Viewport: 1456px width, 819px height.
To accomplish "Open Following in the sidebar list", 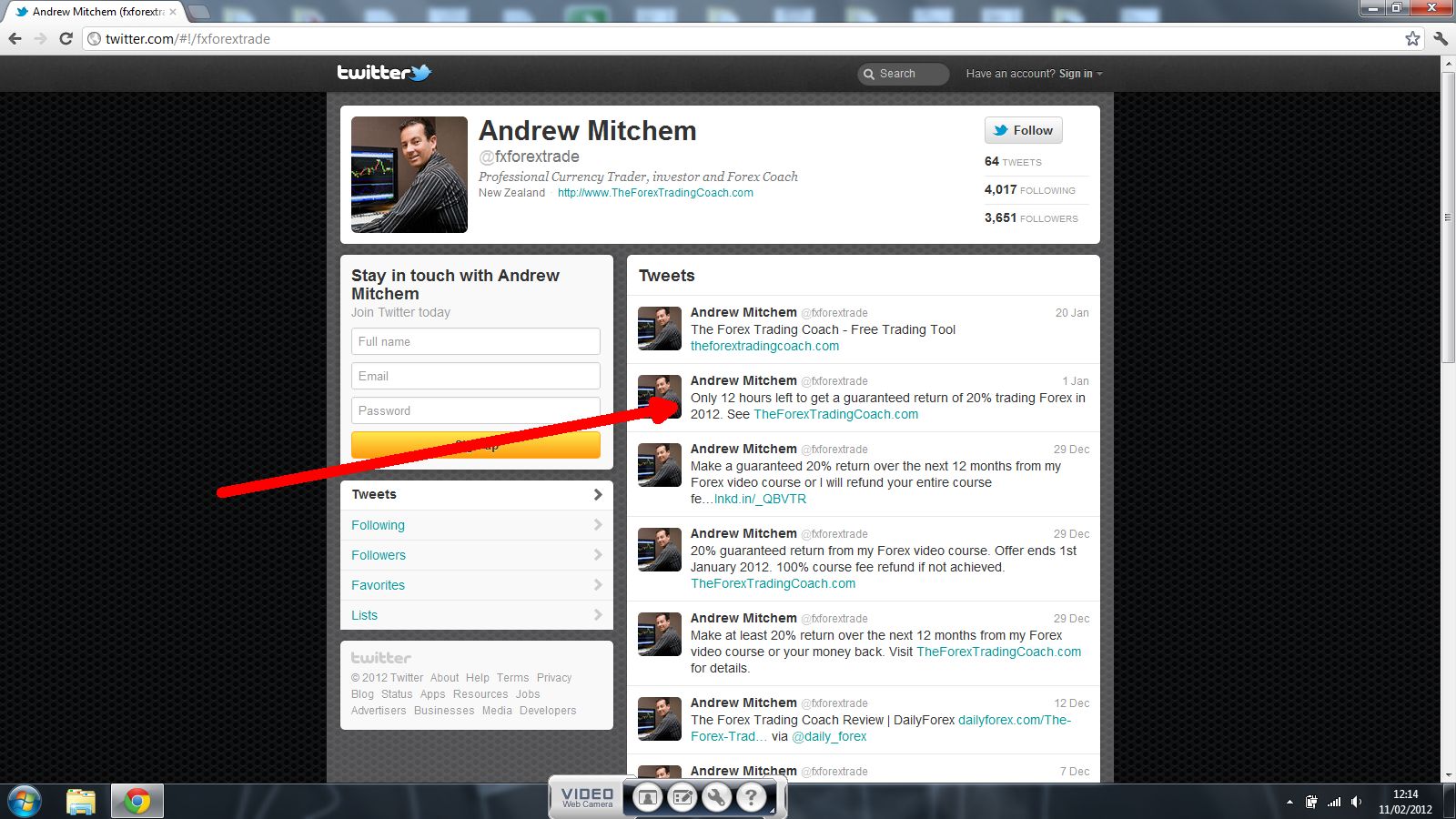I will click(477, 525).
